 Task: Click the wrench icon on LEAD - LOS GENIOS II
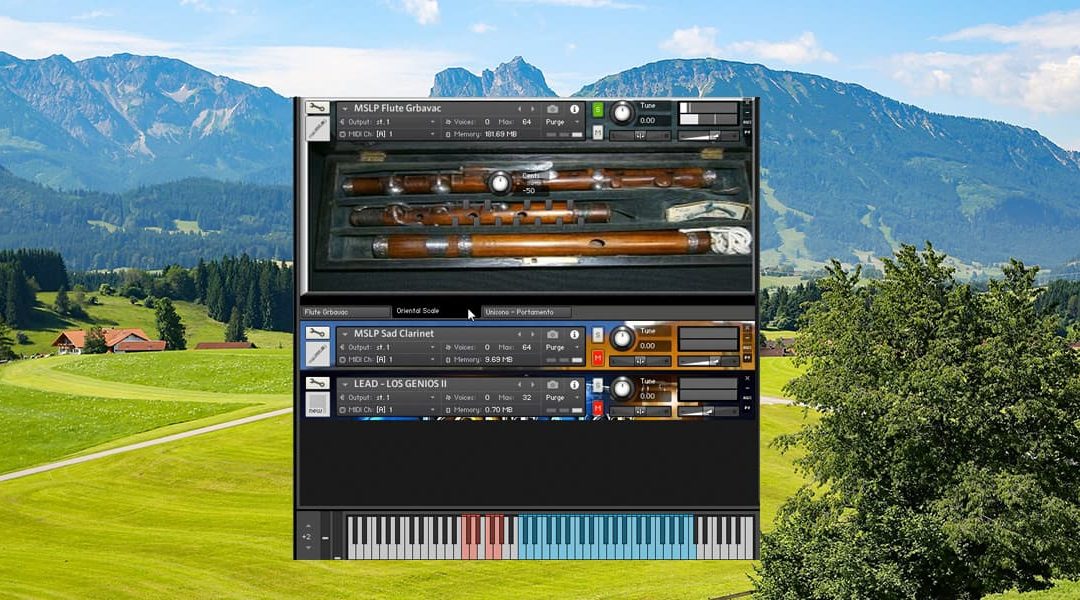pyautogui.click(x=317, y=383)
